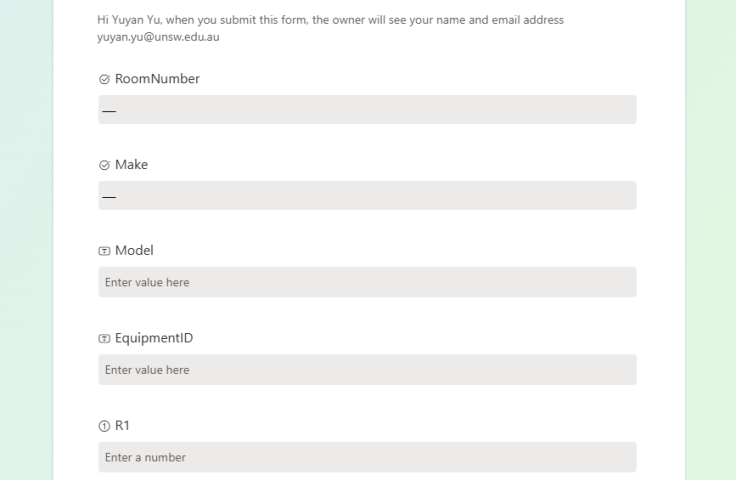Click the 'Enter a number' placeholder text

(146, 457)
